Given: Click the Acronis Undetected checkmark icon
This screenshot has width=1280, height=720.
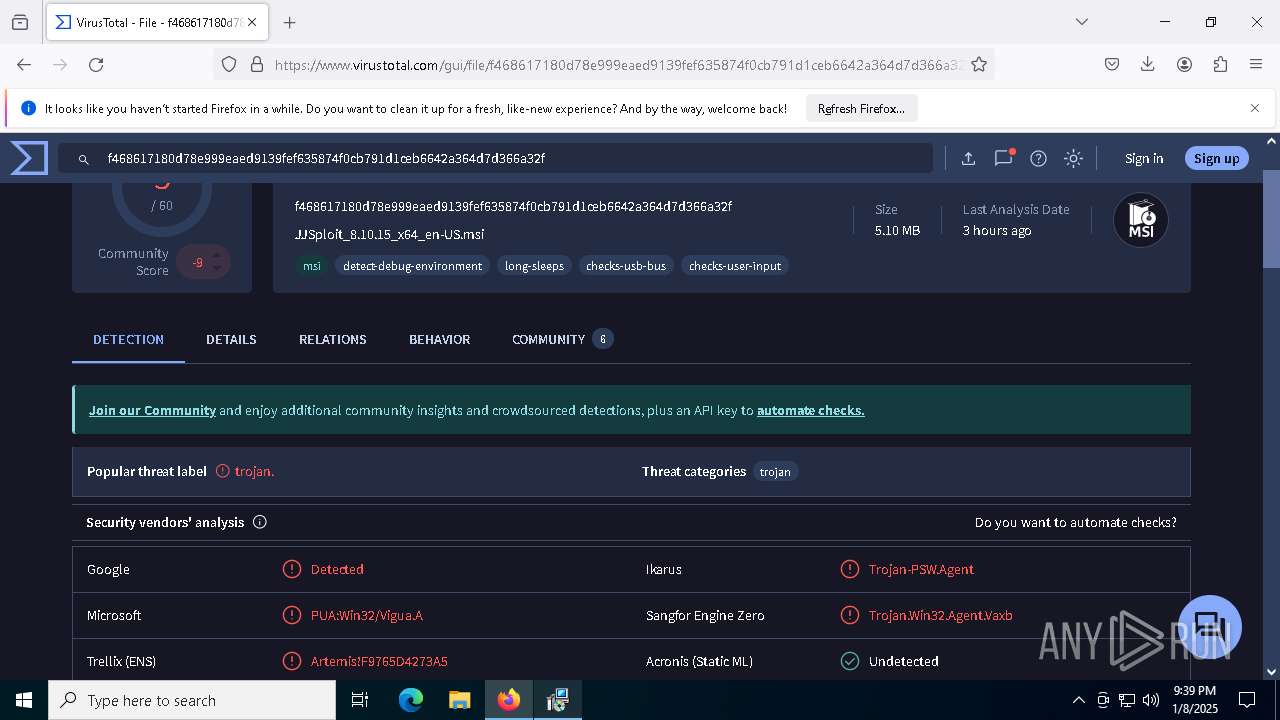Looking at the screenshot, I should point(850,661).
